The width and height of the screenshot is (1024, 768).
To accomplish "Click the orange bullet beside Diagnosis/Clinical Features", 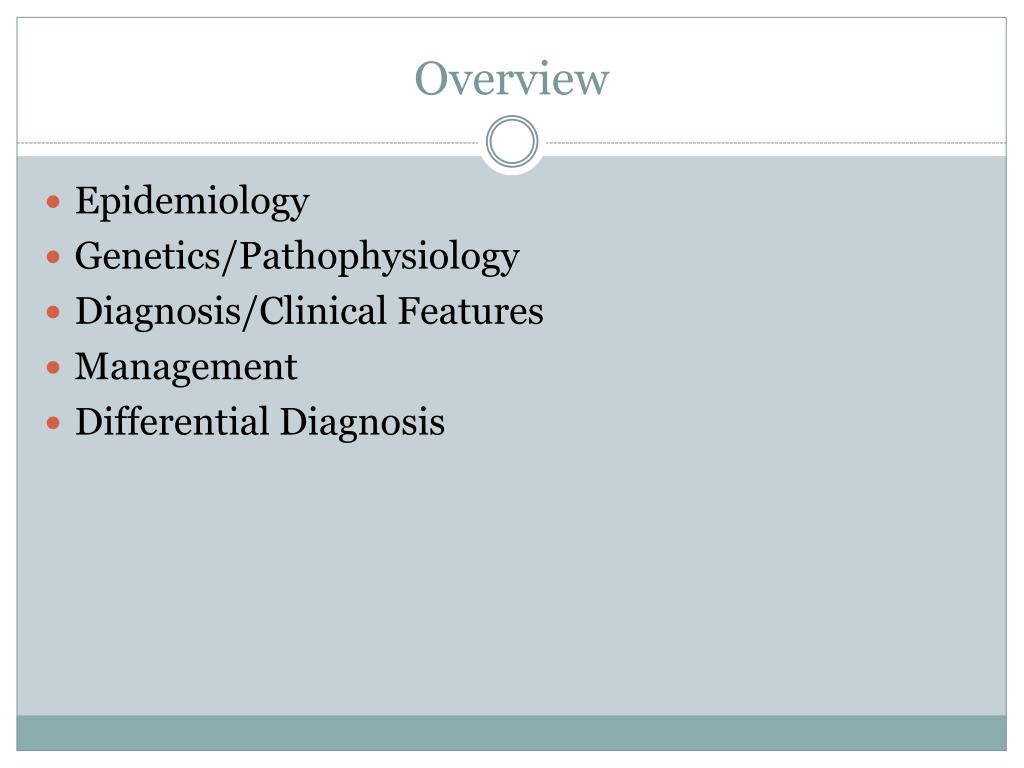I will (x=54, y=312).
